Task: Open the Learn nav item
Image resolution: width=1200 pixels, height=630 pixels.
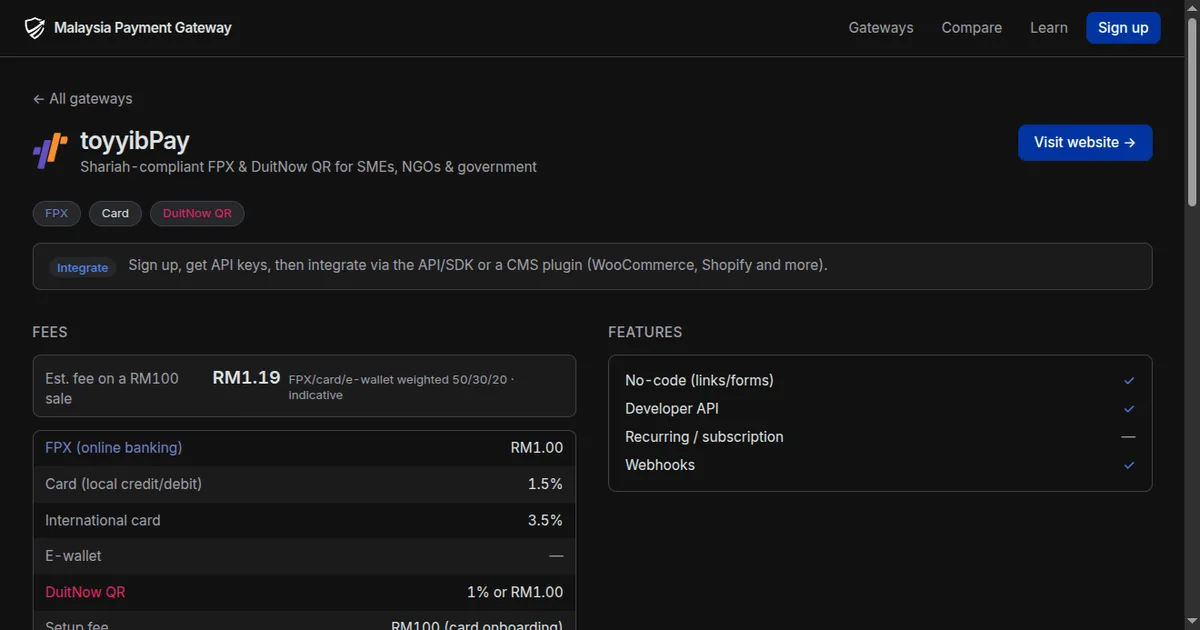Action: click(x=1049, y=28)
